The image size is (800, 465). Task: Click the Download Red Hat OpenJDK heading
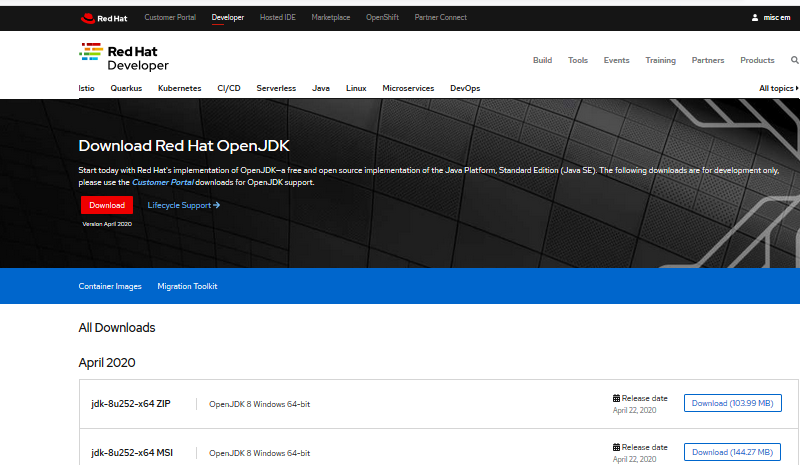(x=184, y=146)
